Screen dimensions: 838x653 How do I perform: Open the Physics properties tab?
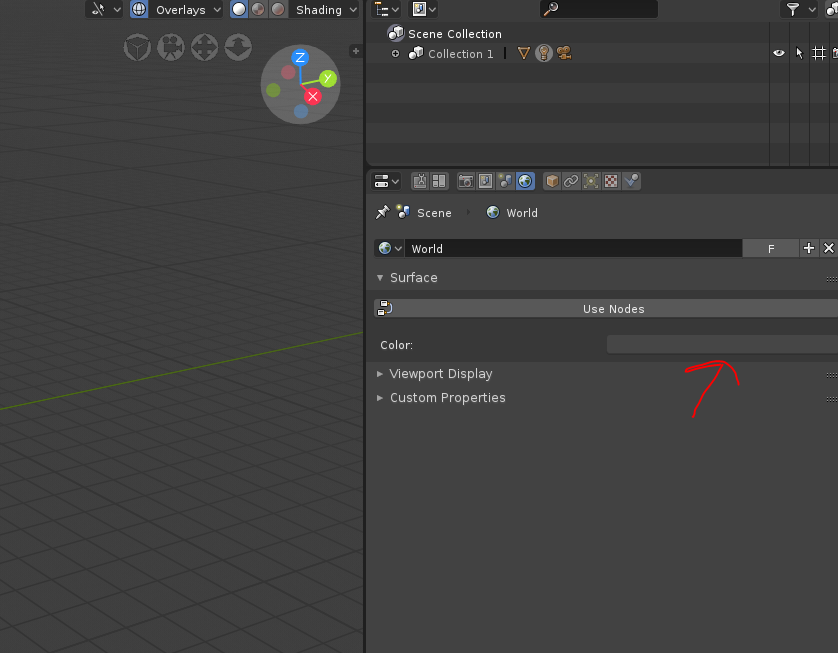pos(631,182)
